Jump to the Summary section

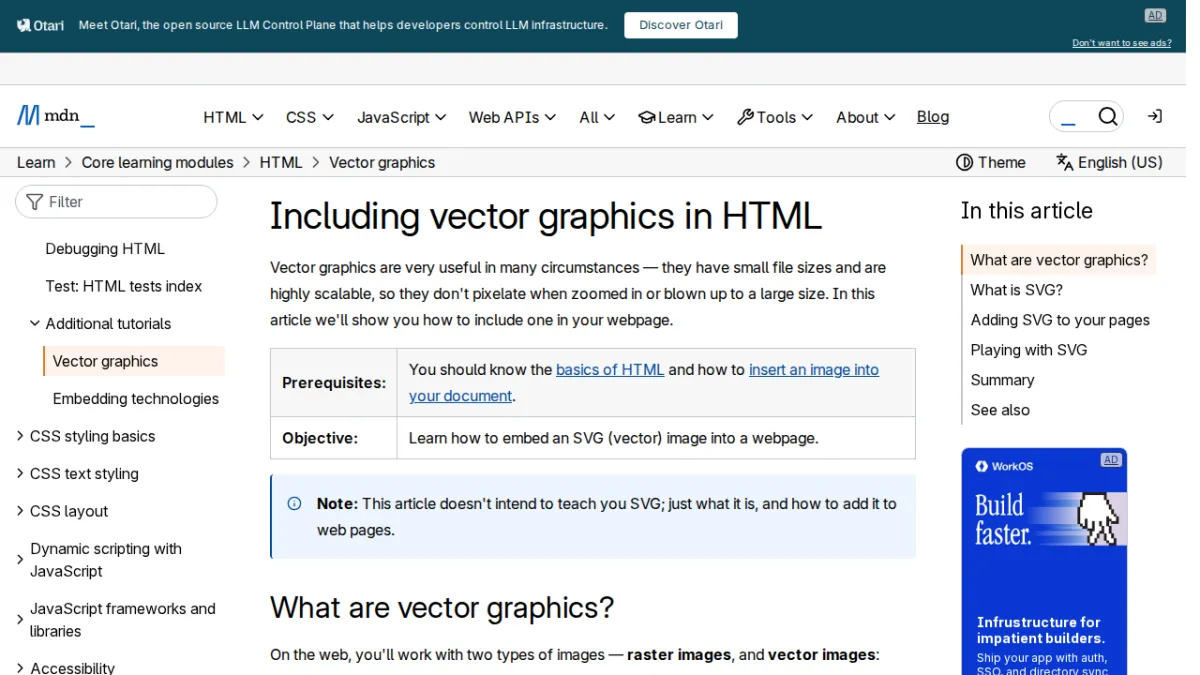(1002, 380)
